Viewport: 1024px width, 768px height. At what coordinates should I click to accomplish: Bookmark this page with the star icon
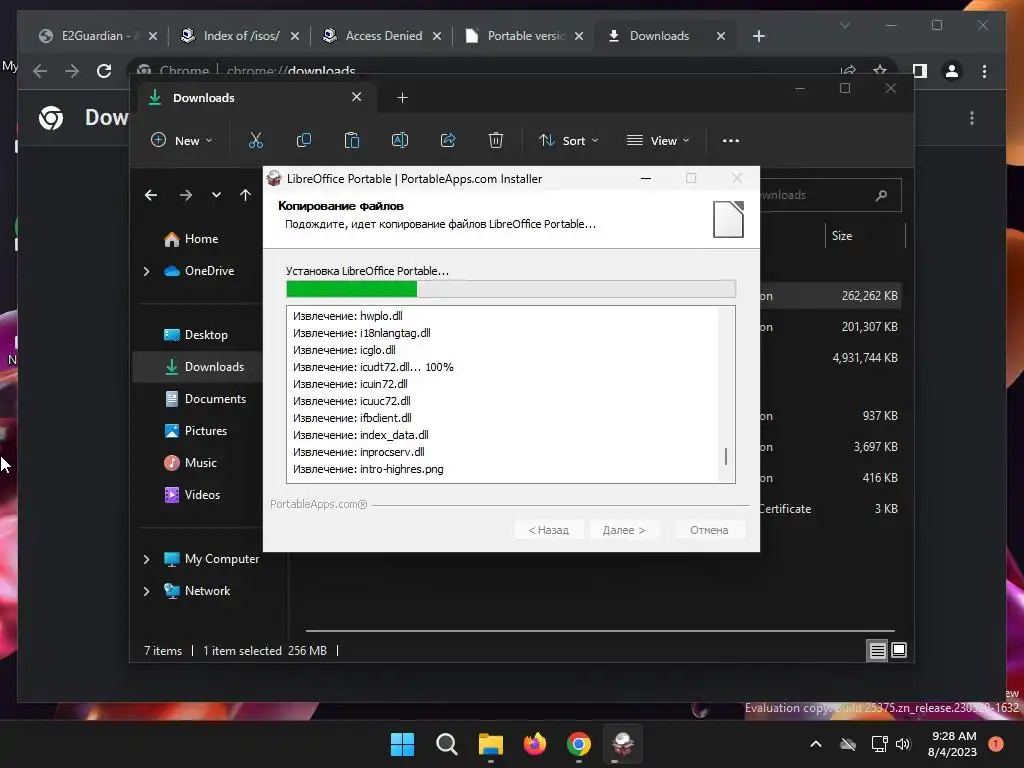pos(880,69)
